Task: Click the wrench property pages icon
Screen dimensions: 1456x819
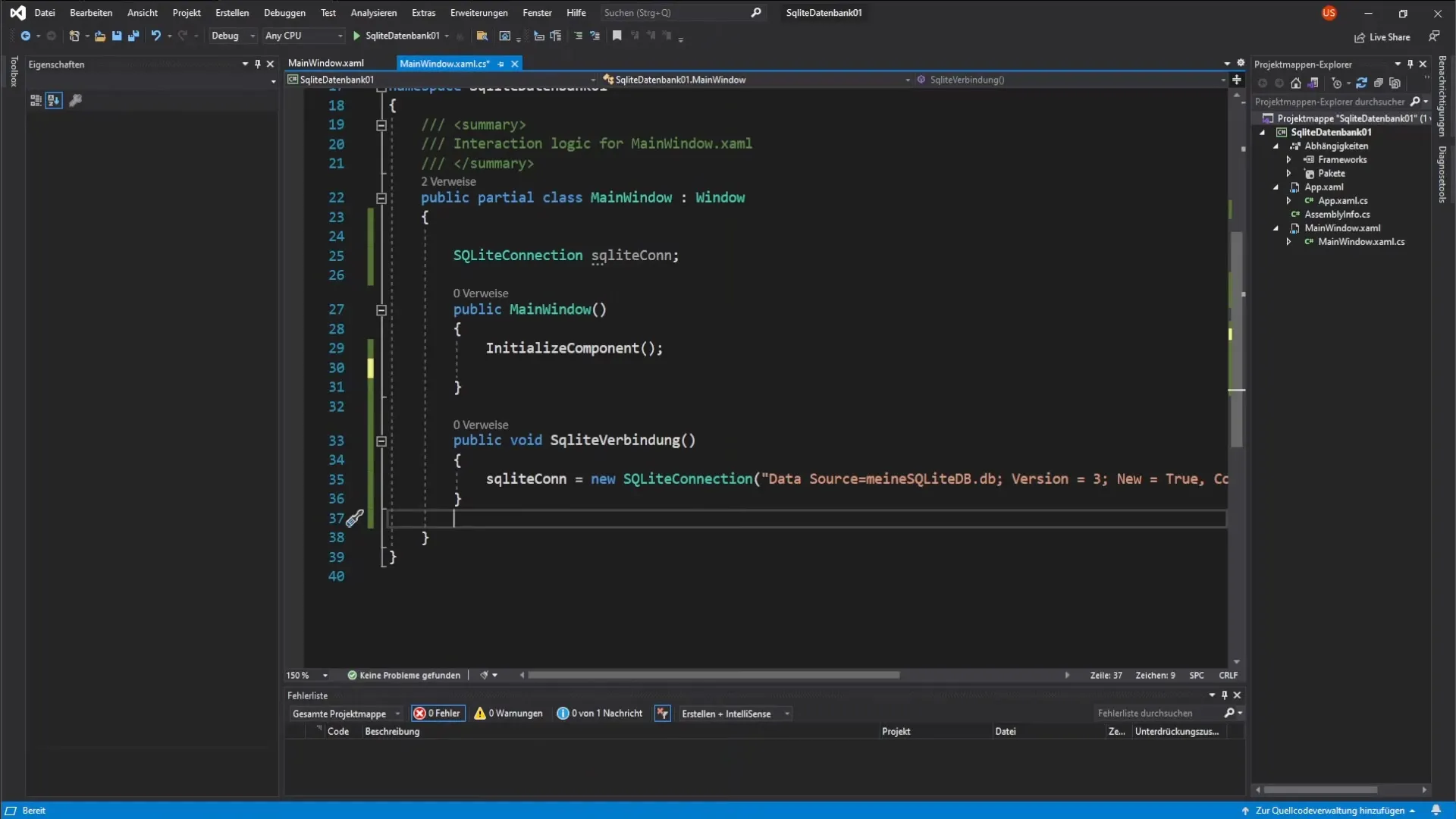Action: tap(75, 100)
